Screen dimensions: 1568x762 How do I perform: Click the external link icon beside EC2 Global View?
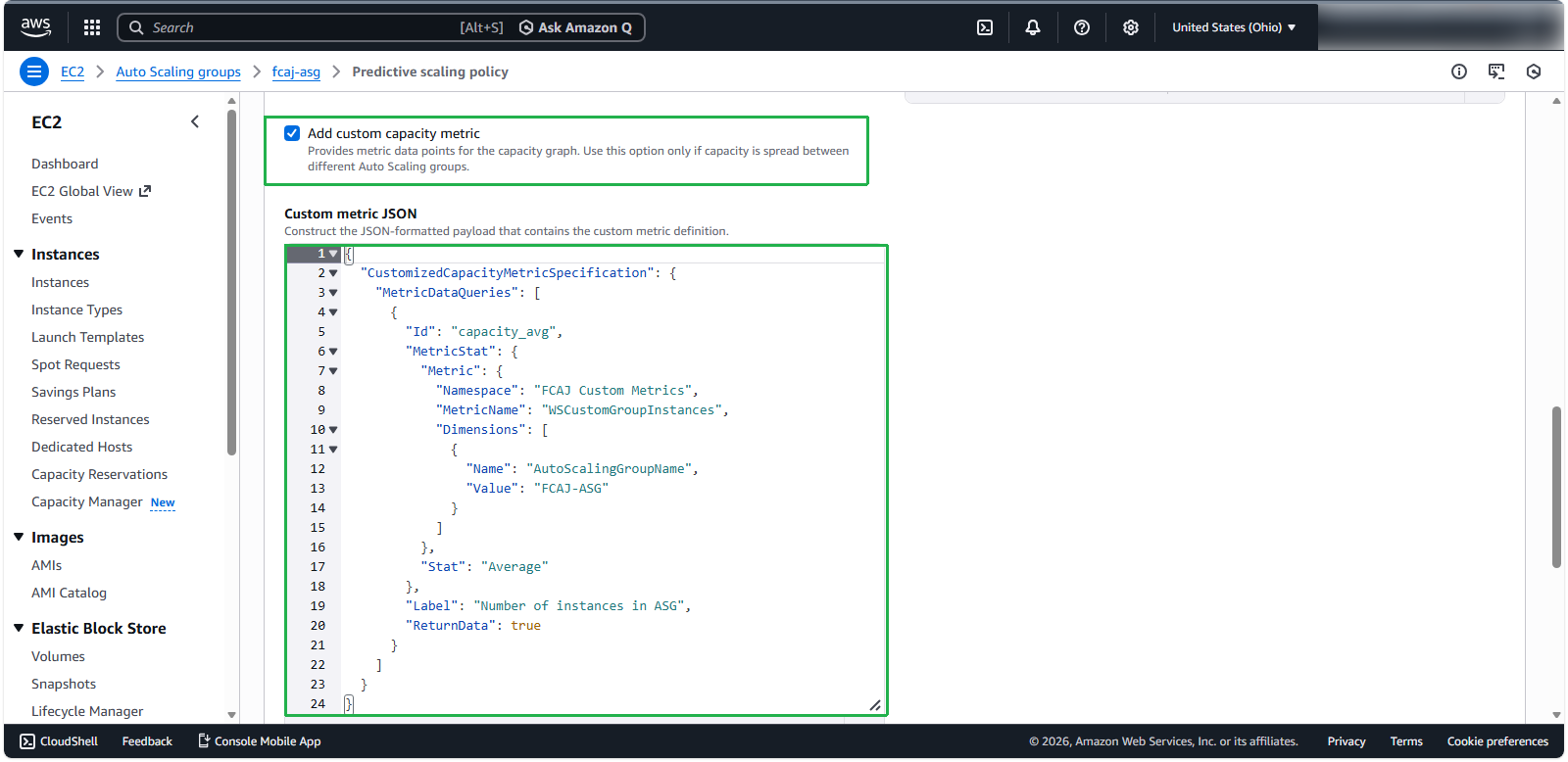click(x=145, y=191)
